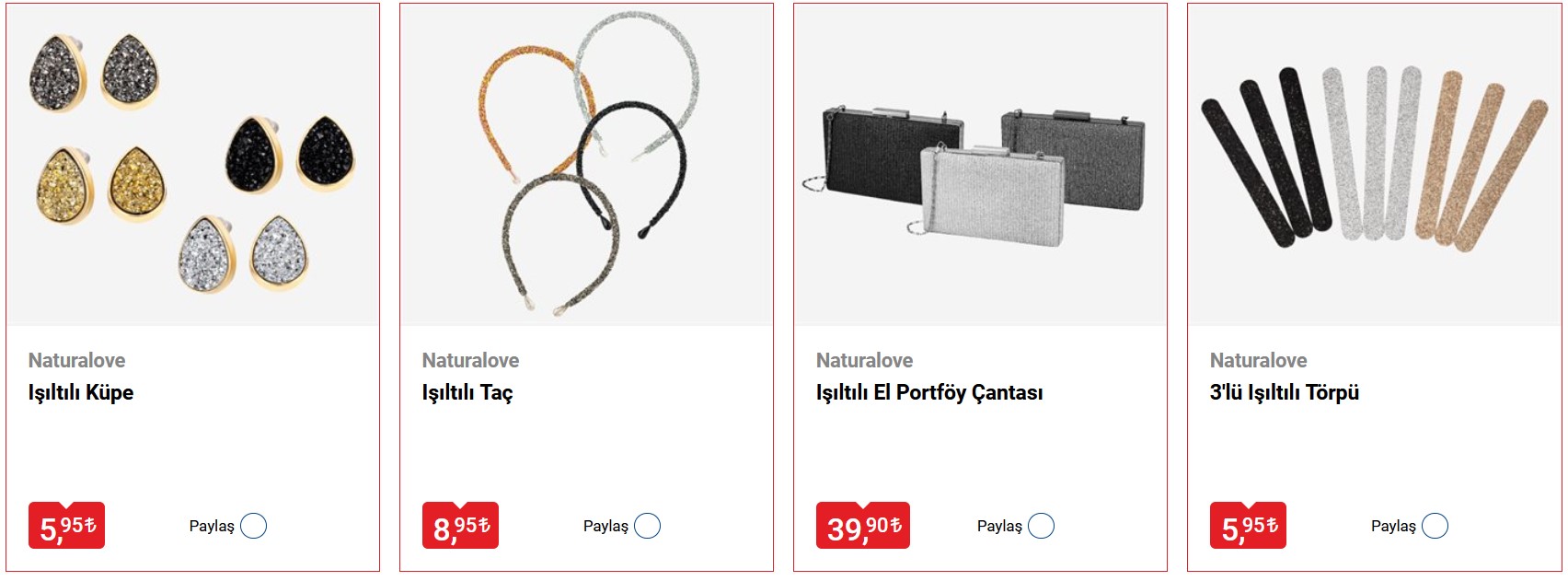
Task: Click Naturalove brand above 3'lü Işıltılı Törpü
Action: point(1258,360)
